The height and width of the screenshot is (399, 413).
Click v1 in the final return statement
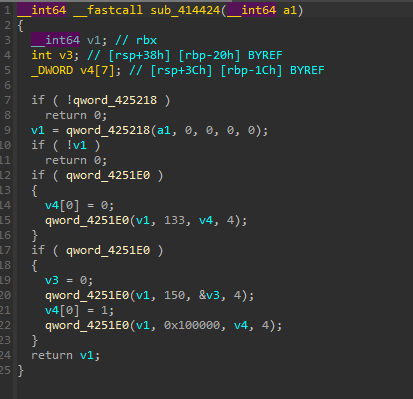87,355
